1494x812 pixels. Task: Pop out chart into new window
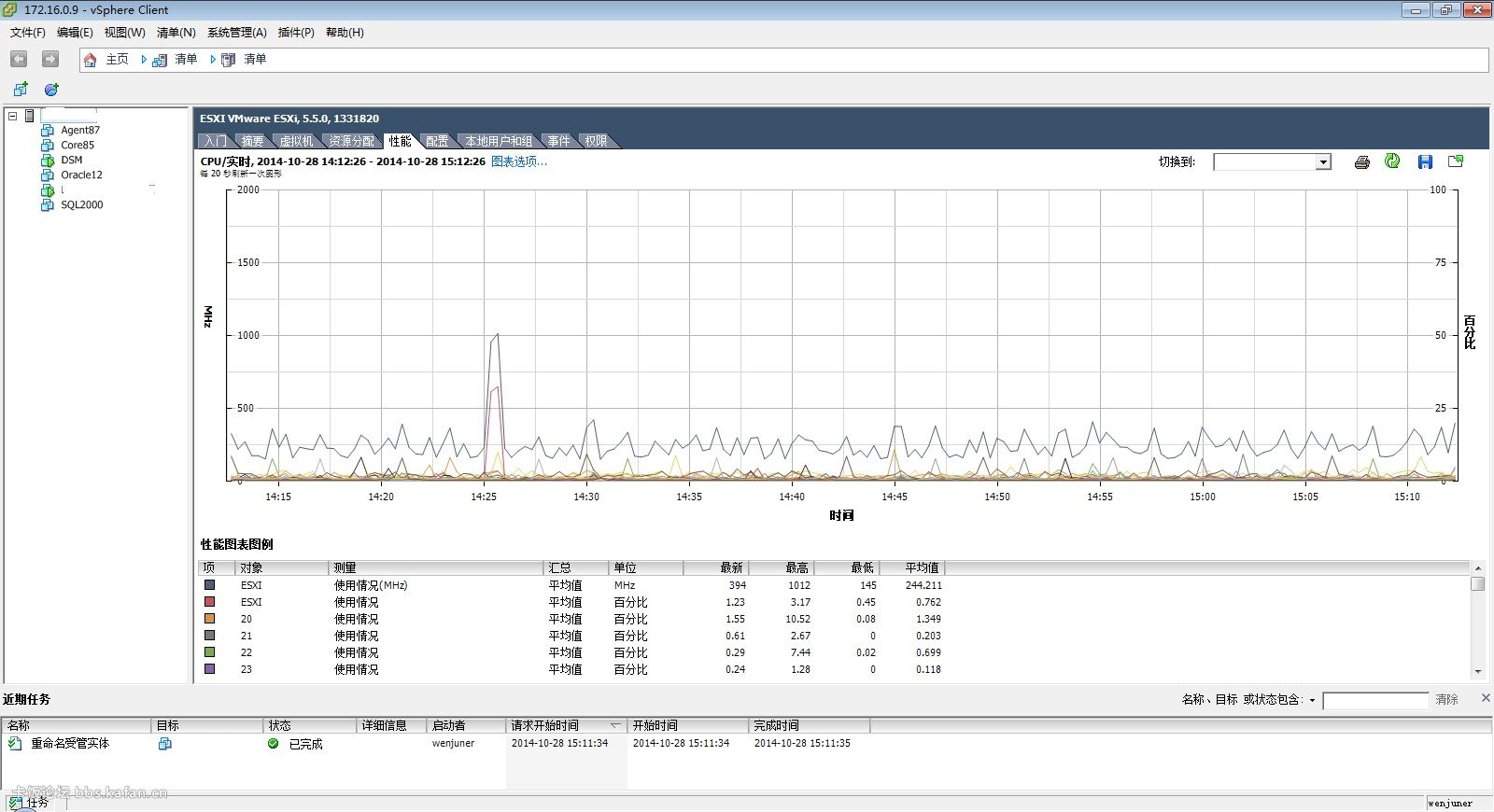[1456, 161]
